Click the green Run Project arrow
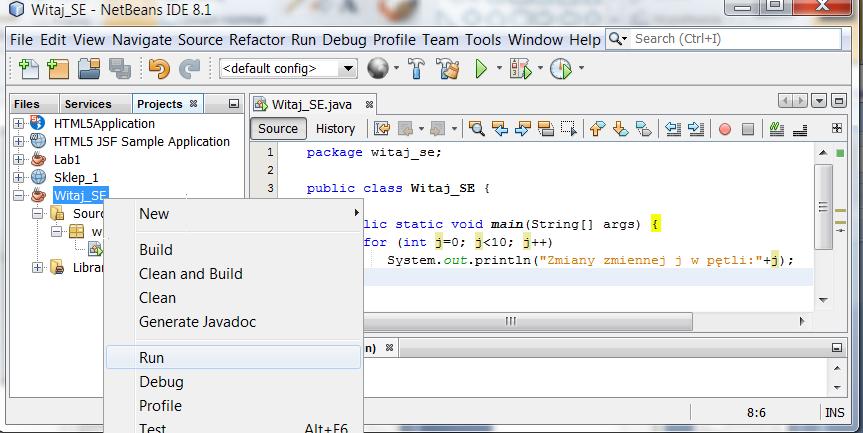 (481, 69)
